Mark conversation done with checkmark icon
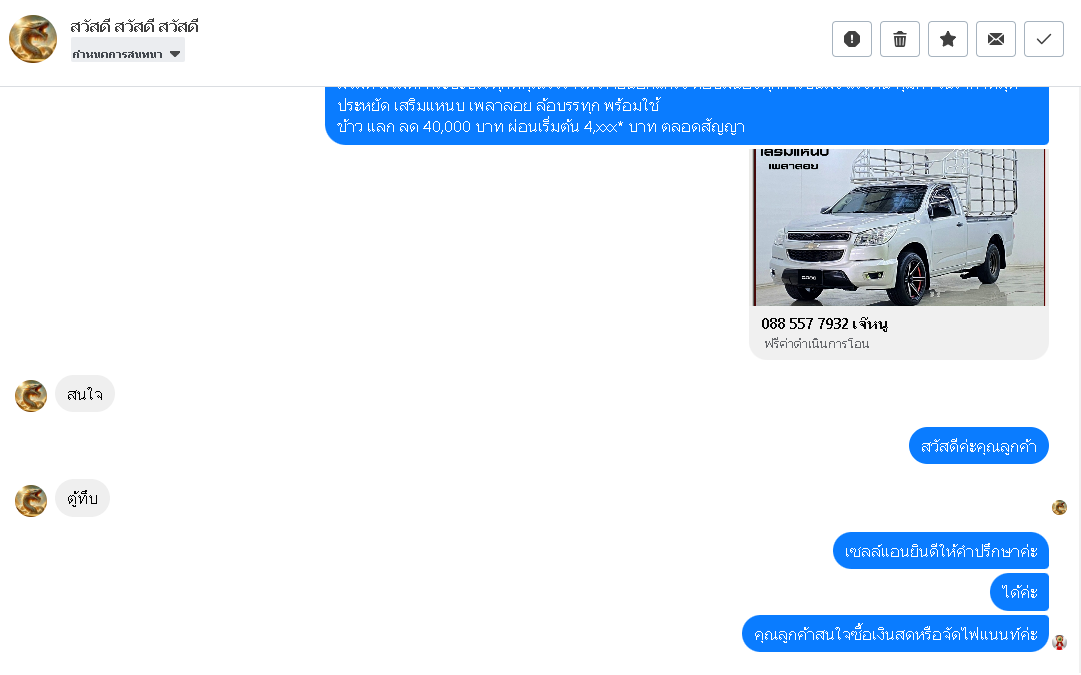 (1044, 39)
